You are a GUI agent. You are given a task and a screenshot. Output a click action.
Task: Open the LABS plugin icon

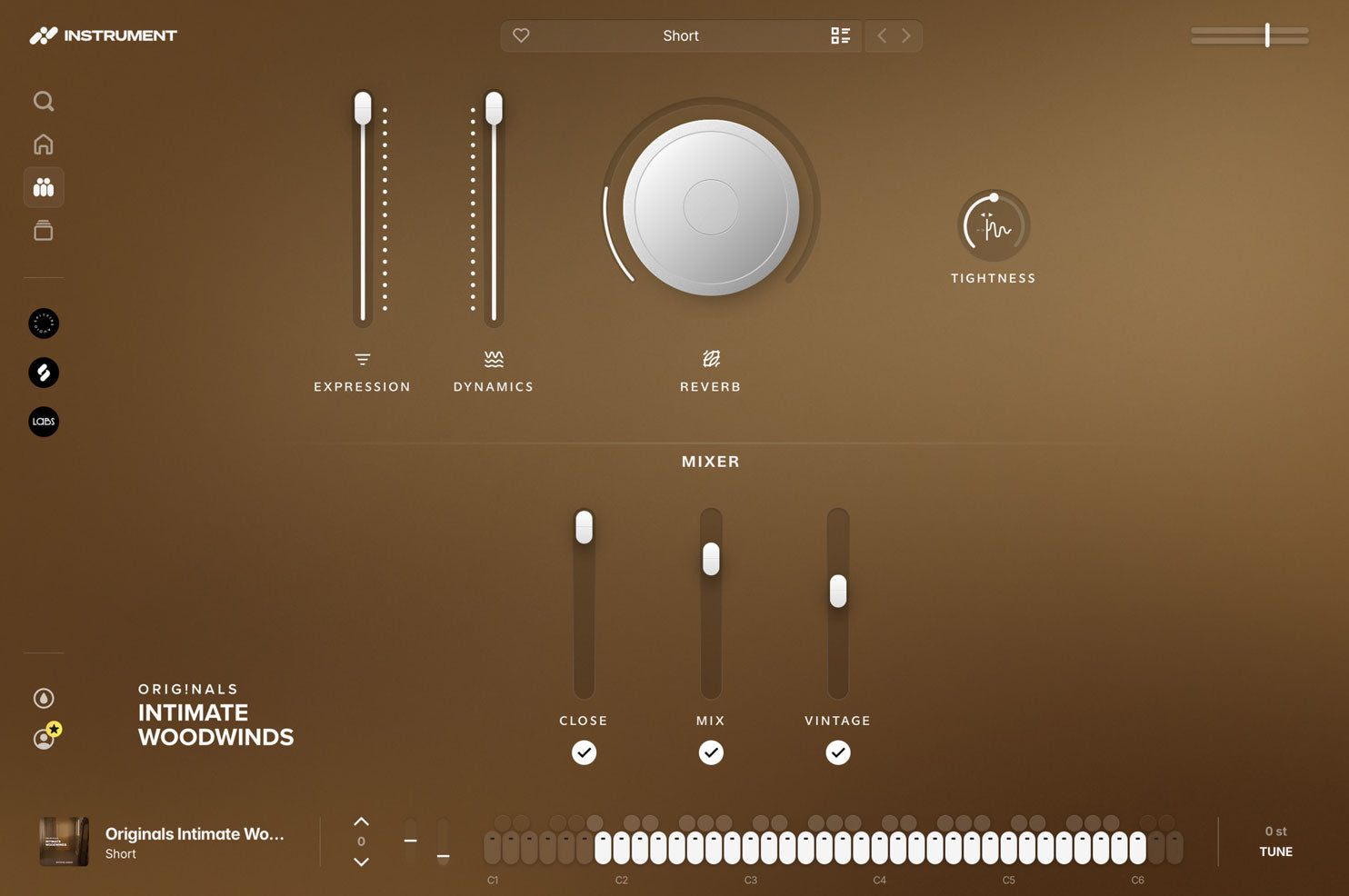click(44, 422)
